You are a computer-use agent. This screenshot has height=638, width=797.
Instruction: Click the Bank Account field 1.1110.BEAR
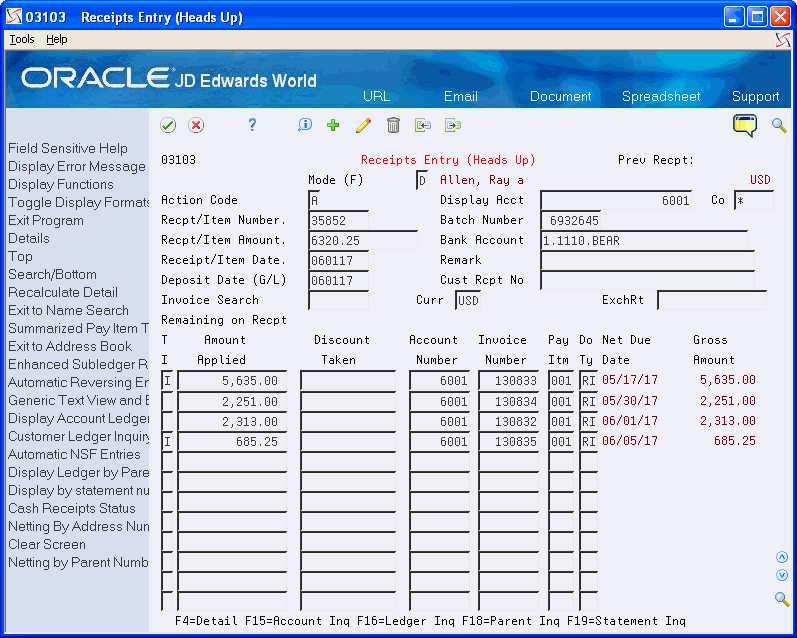[x=644, y=240]
